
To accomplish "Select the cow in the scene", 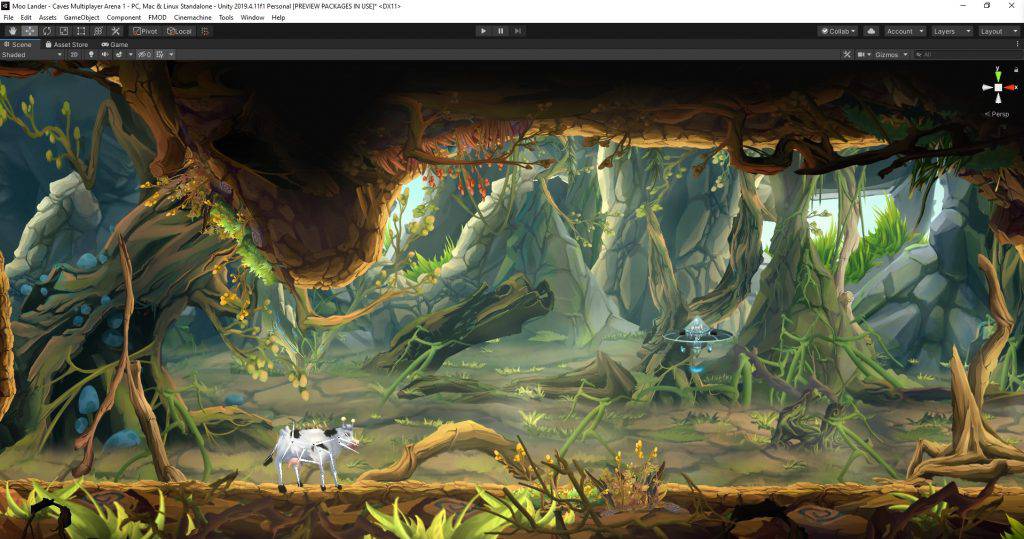I will pyautogui.click(x=312, y=455).
